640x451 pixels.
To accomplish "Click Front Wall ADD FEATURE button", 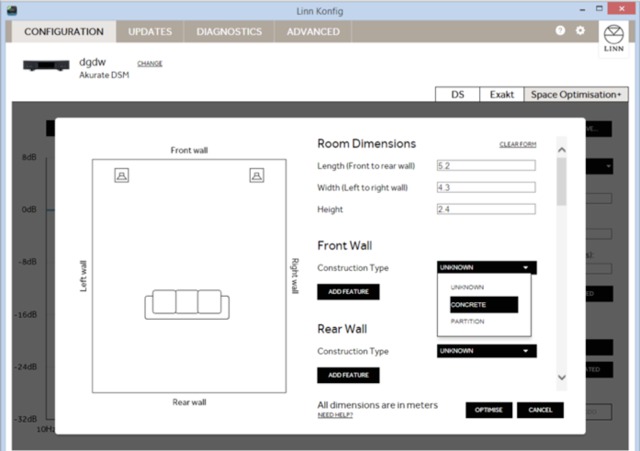I will coord(348,292).
